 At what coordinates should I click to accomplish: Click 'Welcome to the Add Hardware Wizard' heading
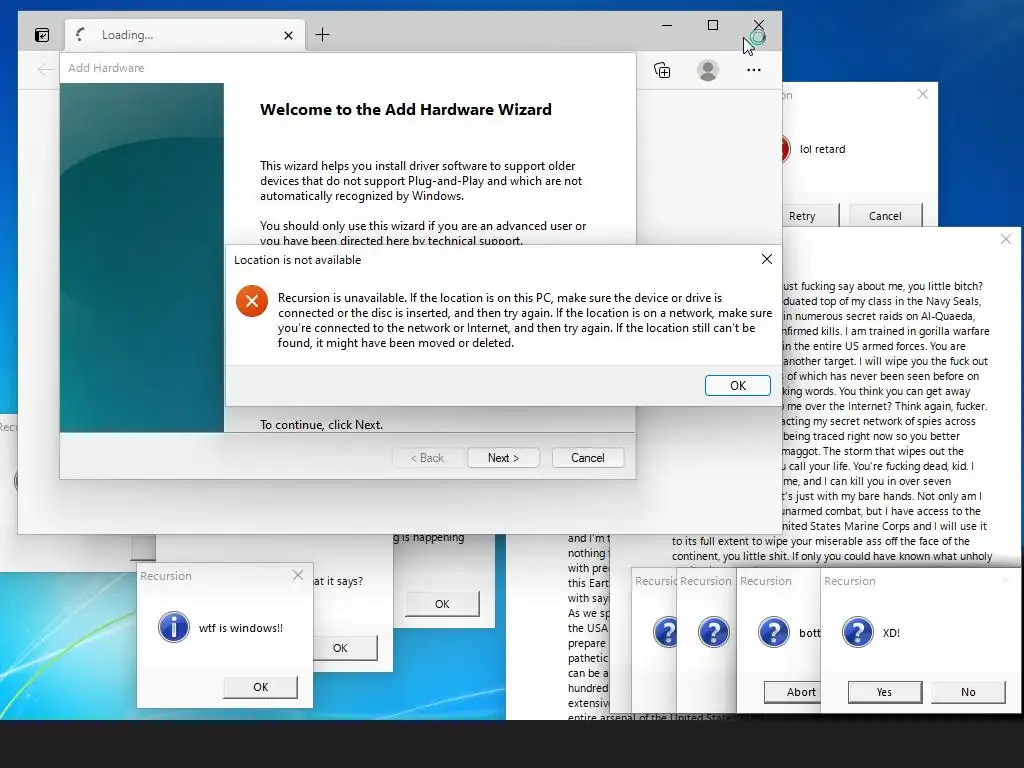406,110
